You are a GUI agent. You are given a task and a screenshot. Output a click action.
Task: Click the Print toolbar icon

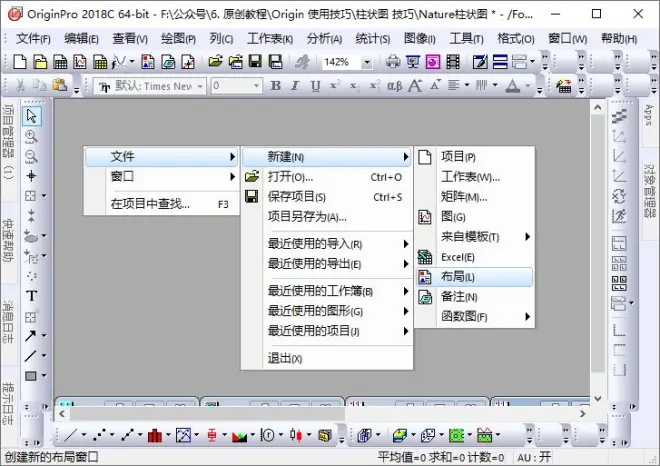coord(393,62)
